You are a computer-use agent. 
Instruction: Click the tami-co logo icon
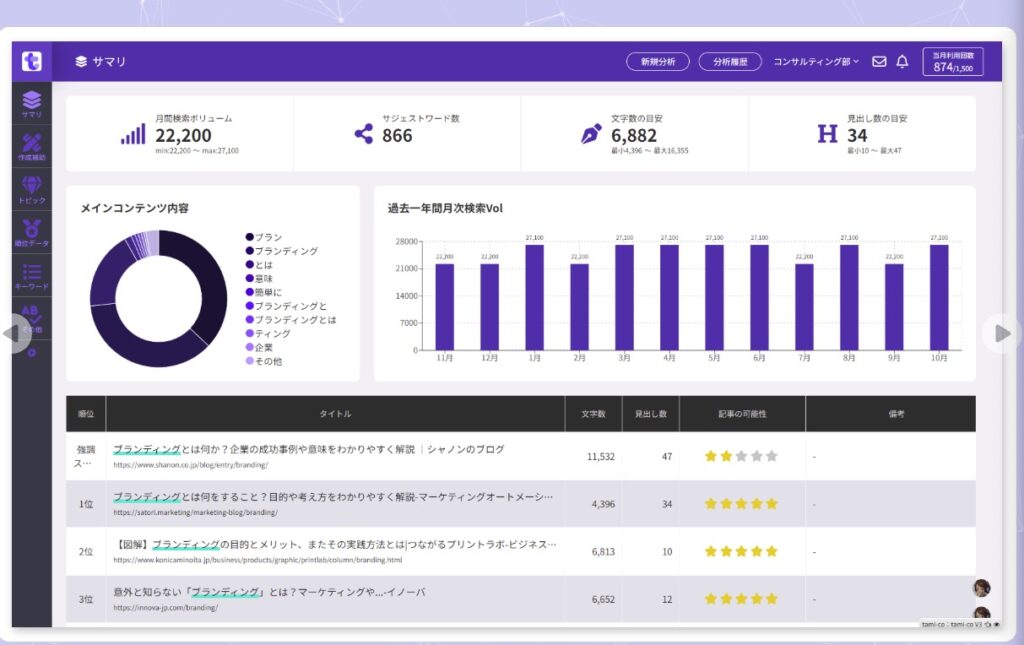32,61
